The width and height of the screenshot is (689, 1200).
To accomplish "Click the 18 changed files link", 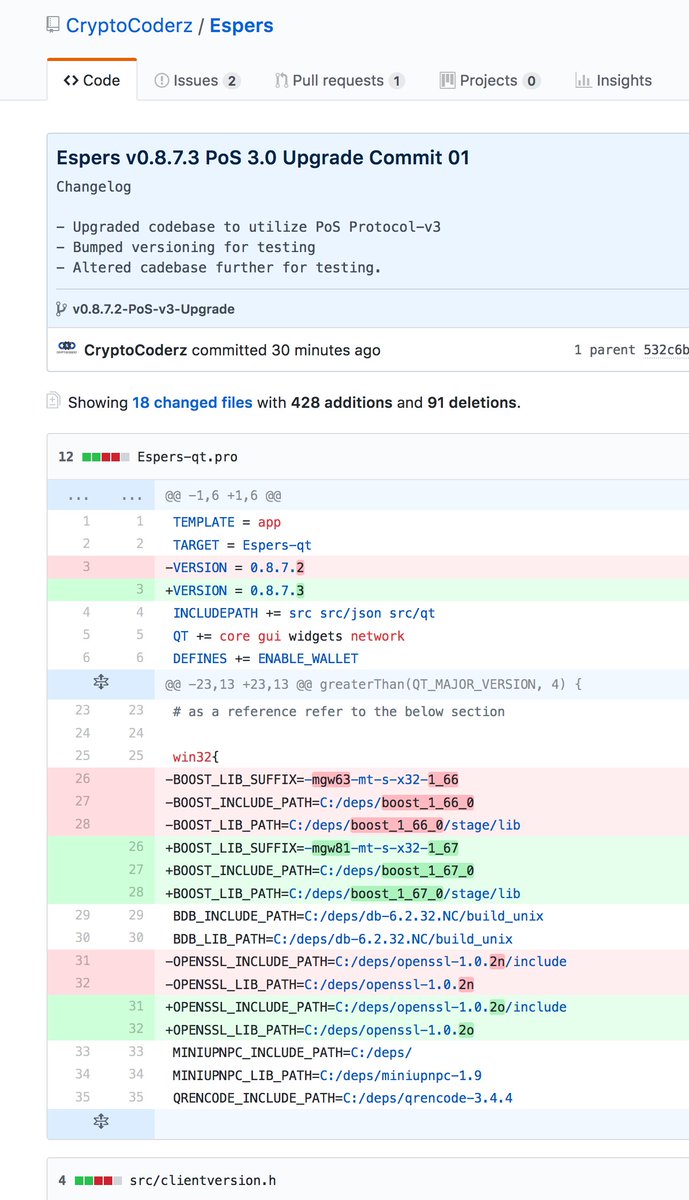I will tap(192, 403).
